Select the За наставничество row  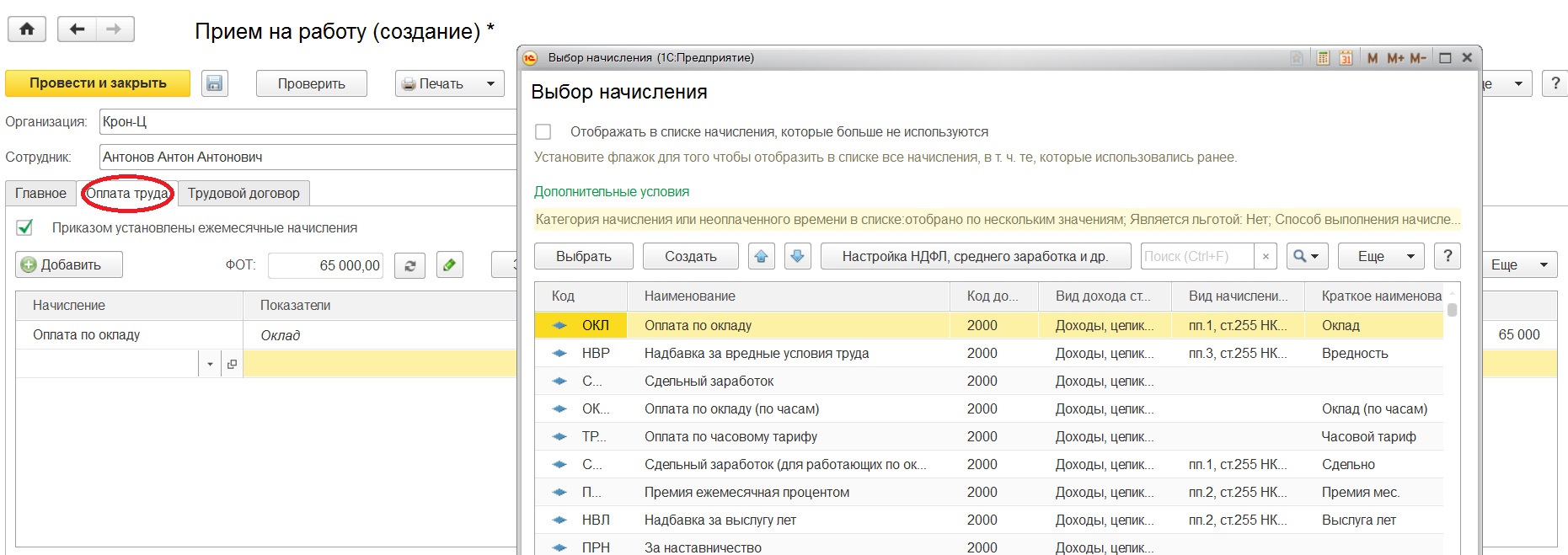tap(989, 546)
